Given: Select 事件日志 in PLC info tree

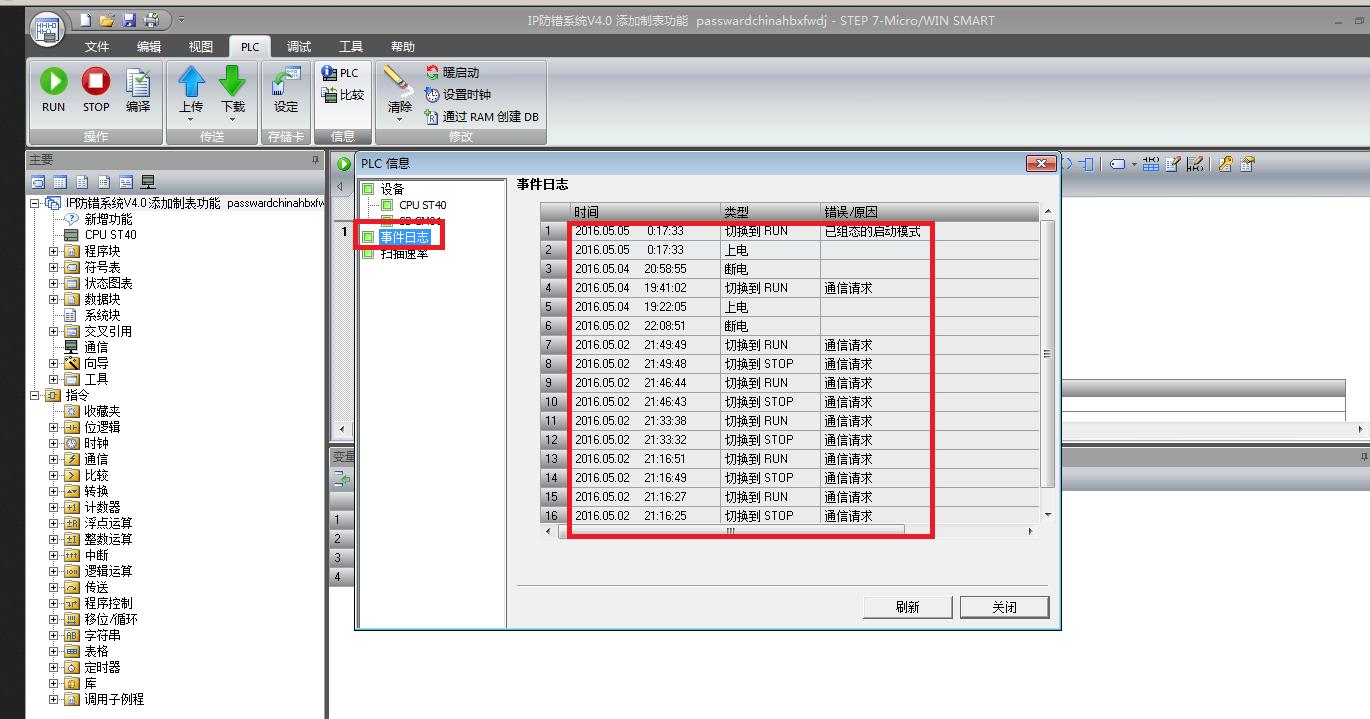Looking at the screenshot, I should click(x=404, y=237).
